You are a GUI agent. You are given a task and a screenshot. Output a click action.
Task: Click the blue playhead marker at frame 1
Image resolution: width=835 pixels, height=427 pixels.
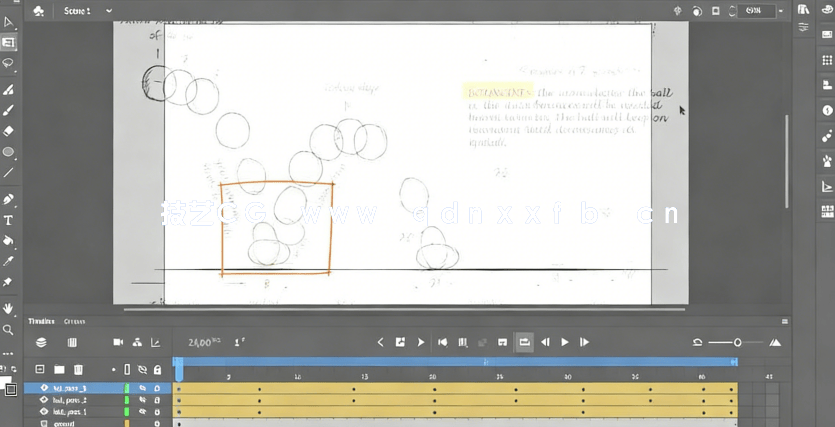click(179, 369)
